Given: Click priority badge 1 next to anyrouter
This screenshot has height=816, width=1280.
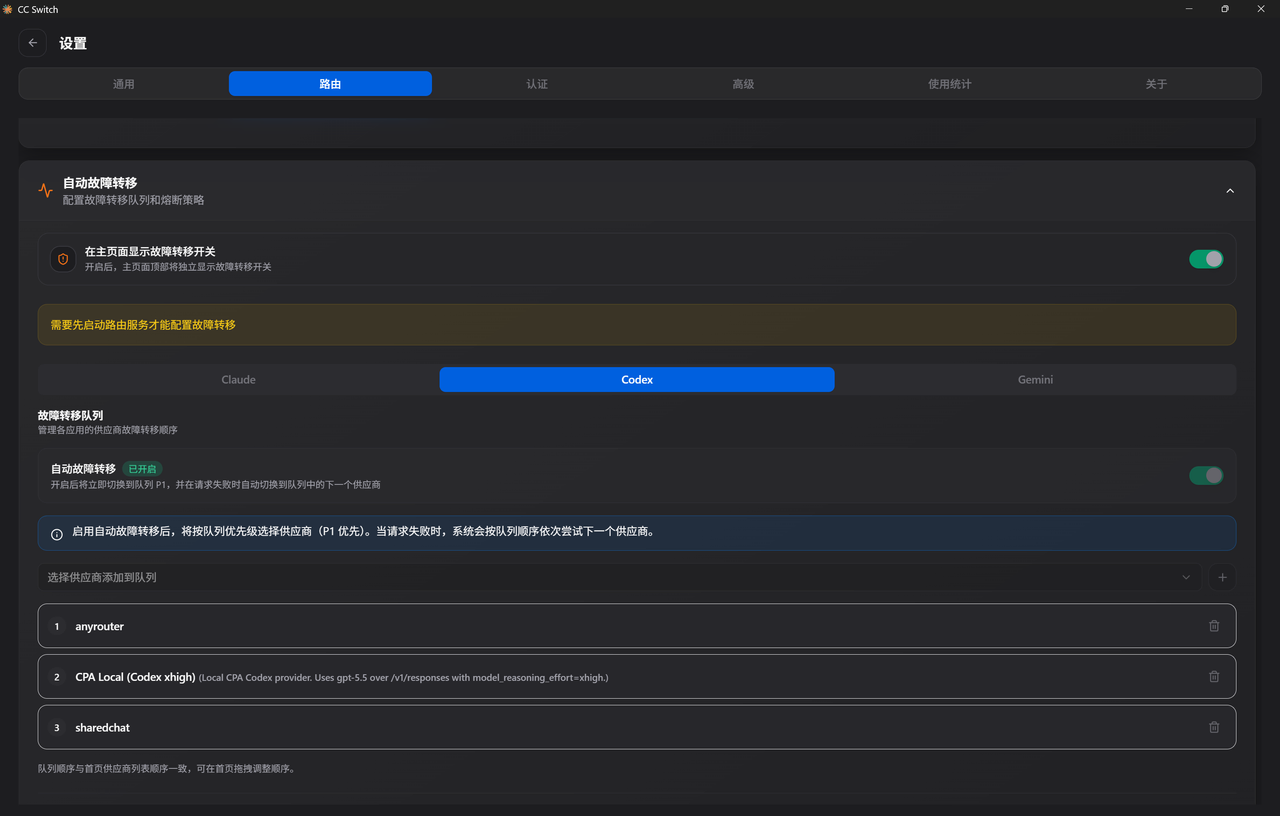Looking at the screenshot, I should pos(57,626).
